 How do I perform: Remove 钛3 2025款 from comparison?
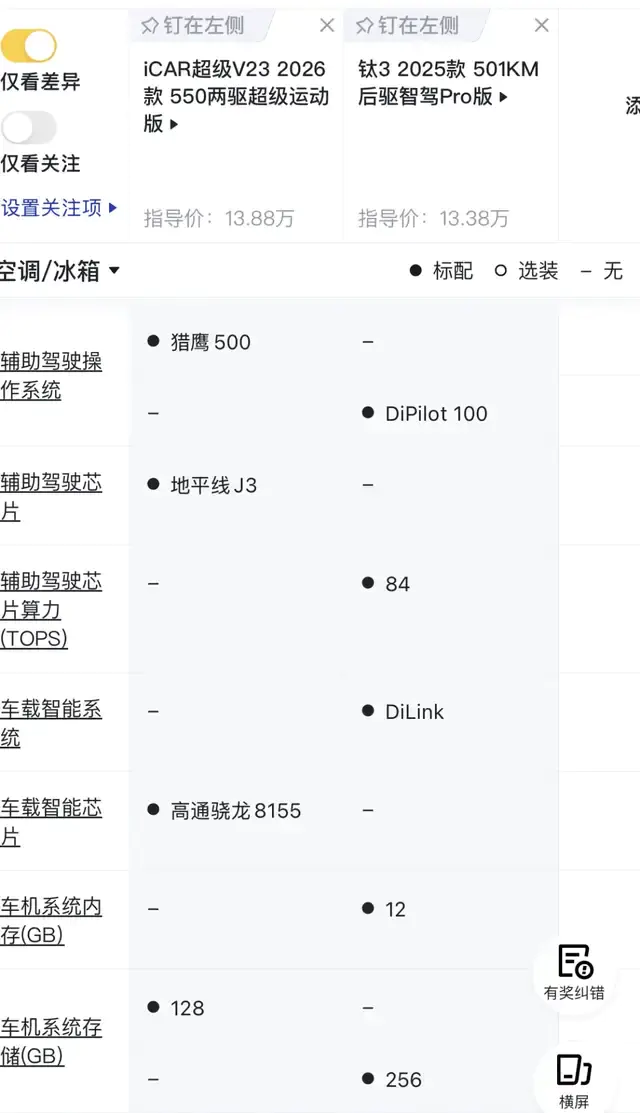pyautogui.click(x=541, y=26)
